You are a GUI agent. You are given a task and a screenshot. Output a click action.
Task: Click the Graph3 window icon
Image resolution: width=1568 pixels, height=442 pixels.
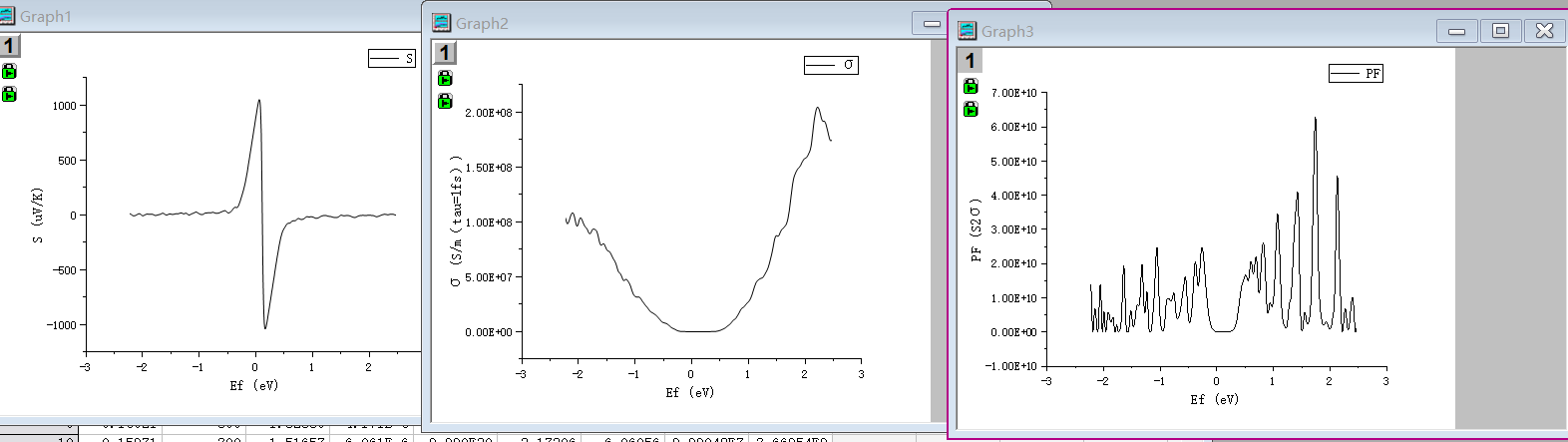(967, 31)
